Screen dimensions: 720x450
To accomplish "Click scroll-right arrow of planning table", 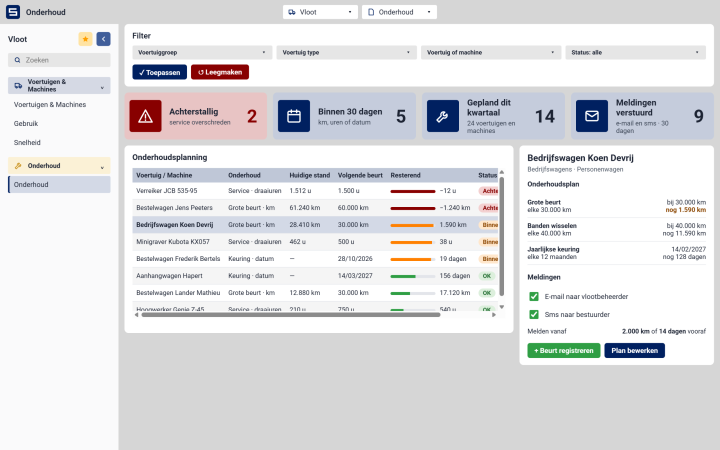I will click(494, 315).
